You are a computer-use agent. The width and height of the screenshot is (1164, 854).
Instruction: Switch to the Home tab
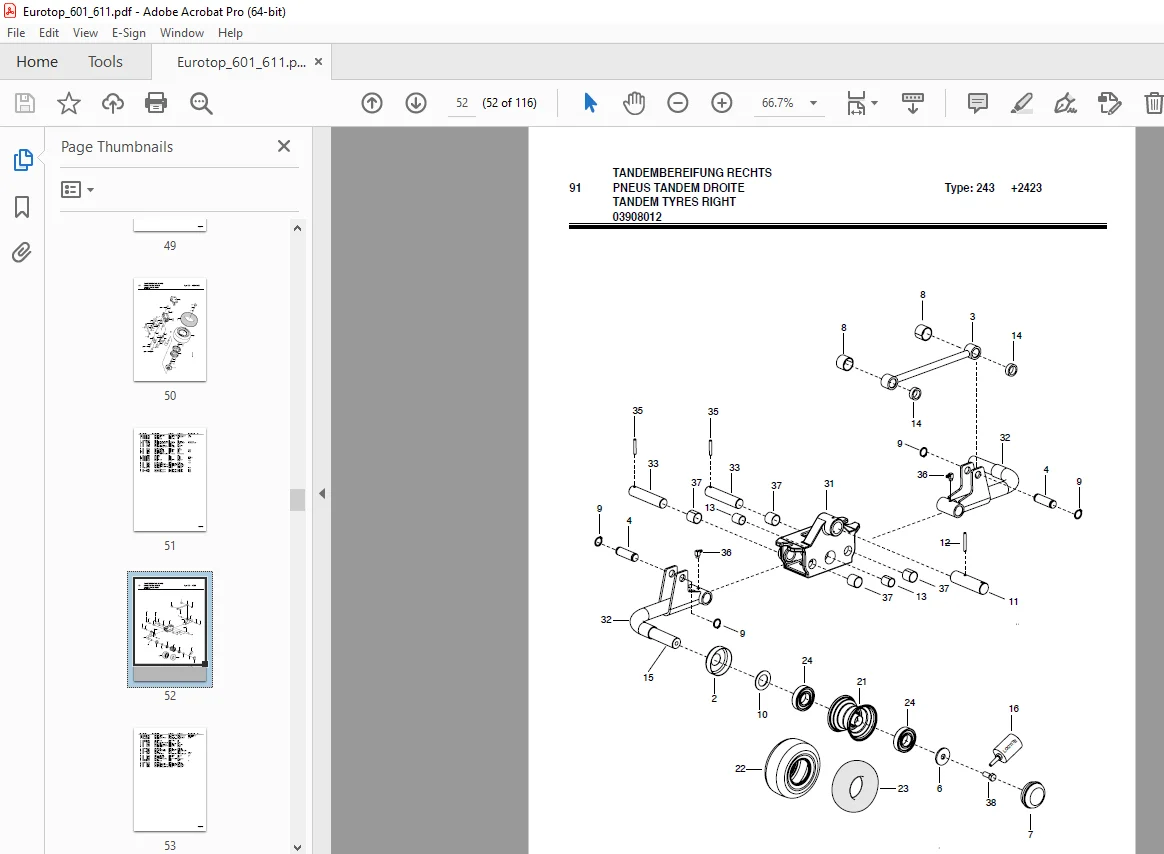point(37,62)
